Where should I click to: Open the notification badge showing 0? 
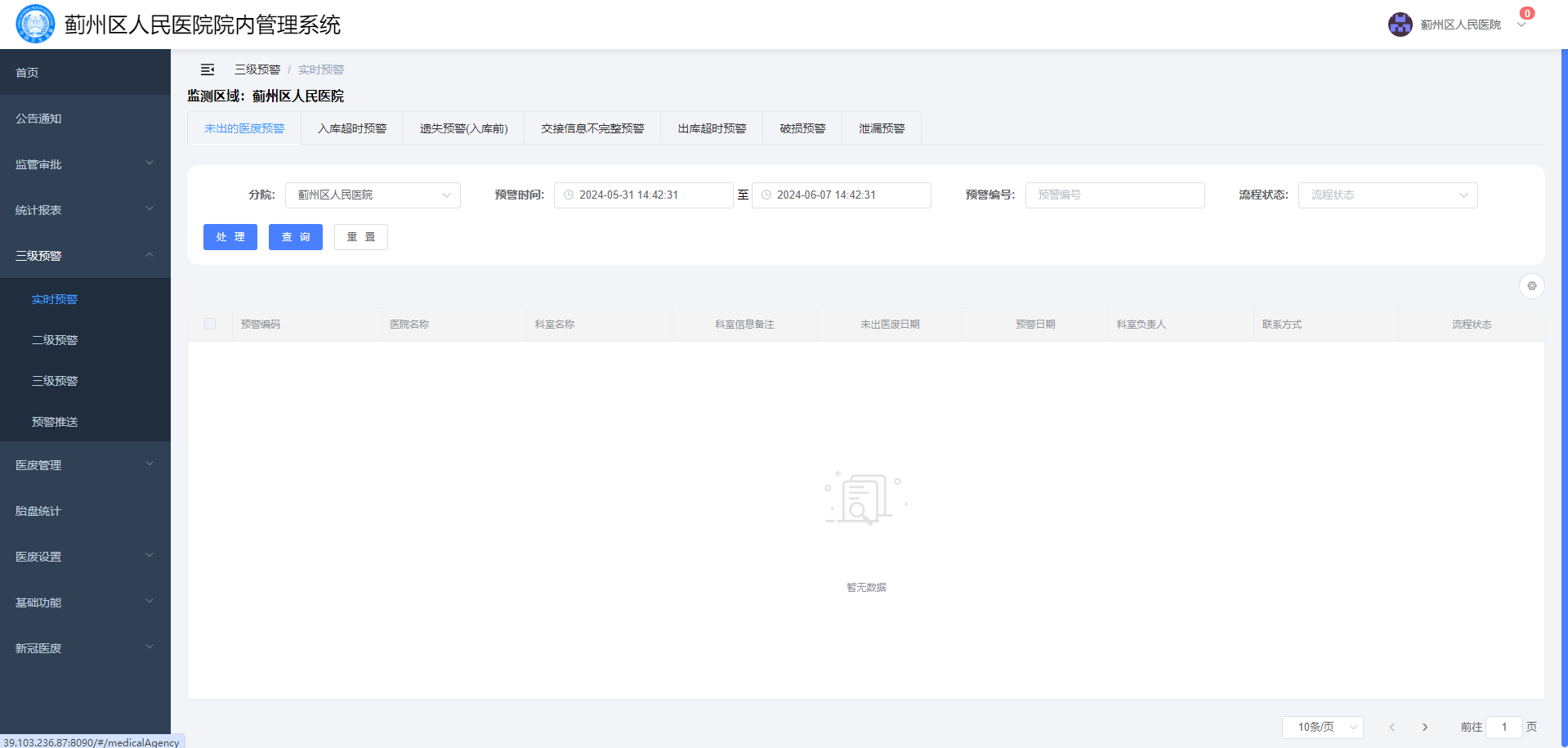click(1526, 14)
